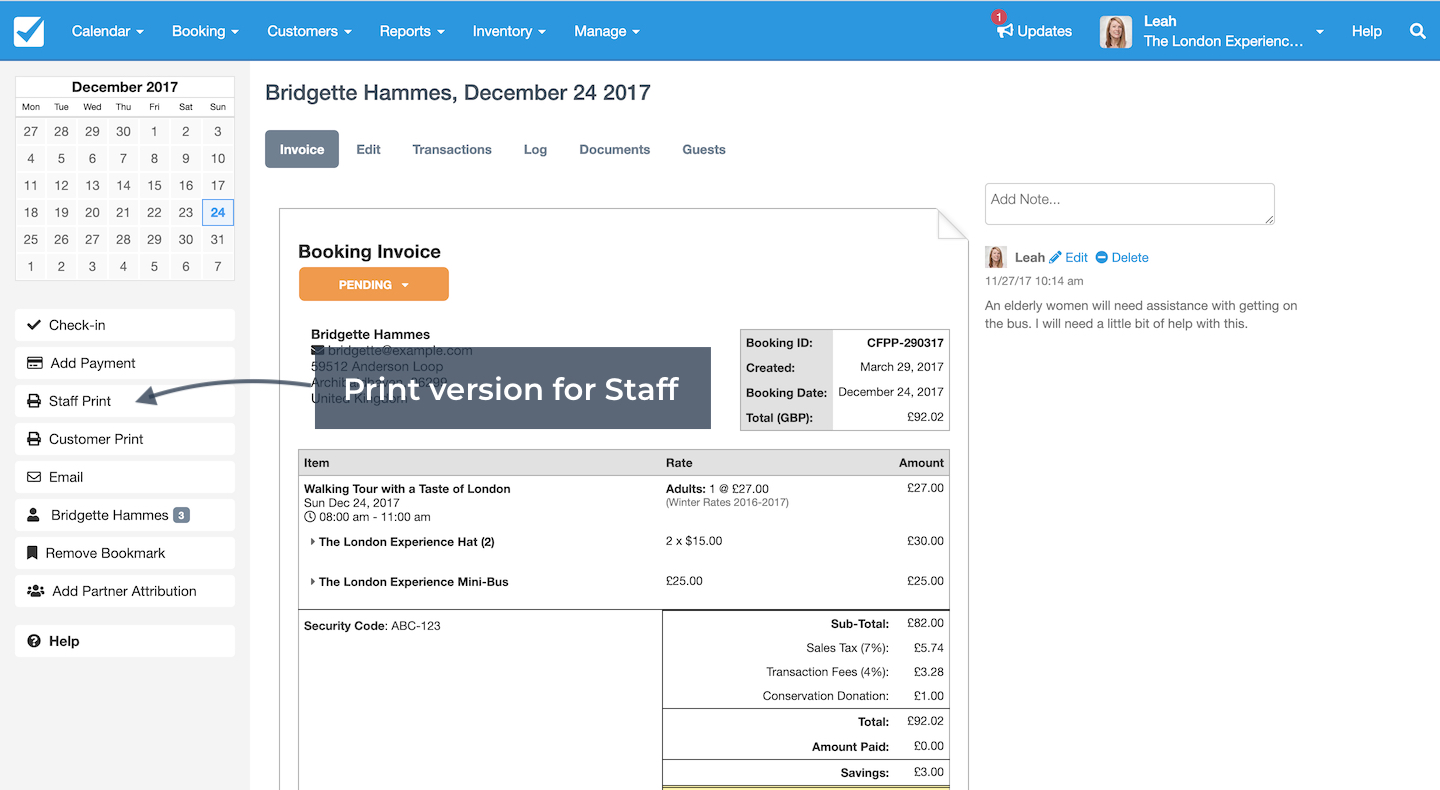This screenshot has width=1440, height=790.
Task: Click the Staff Print printer icon
Action: pos(34,401)
